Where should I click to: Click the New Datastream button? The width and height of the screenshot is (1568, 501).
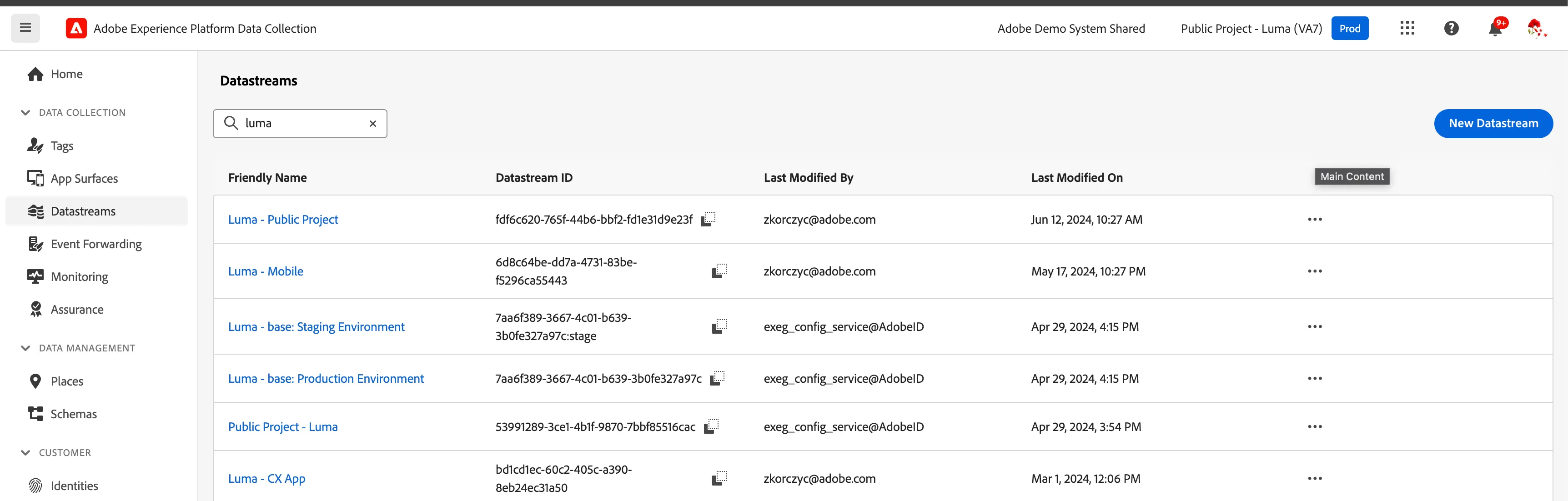coord(1493,124)
